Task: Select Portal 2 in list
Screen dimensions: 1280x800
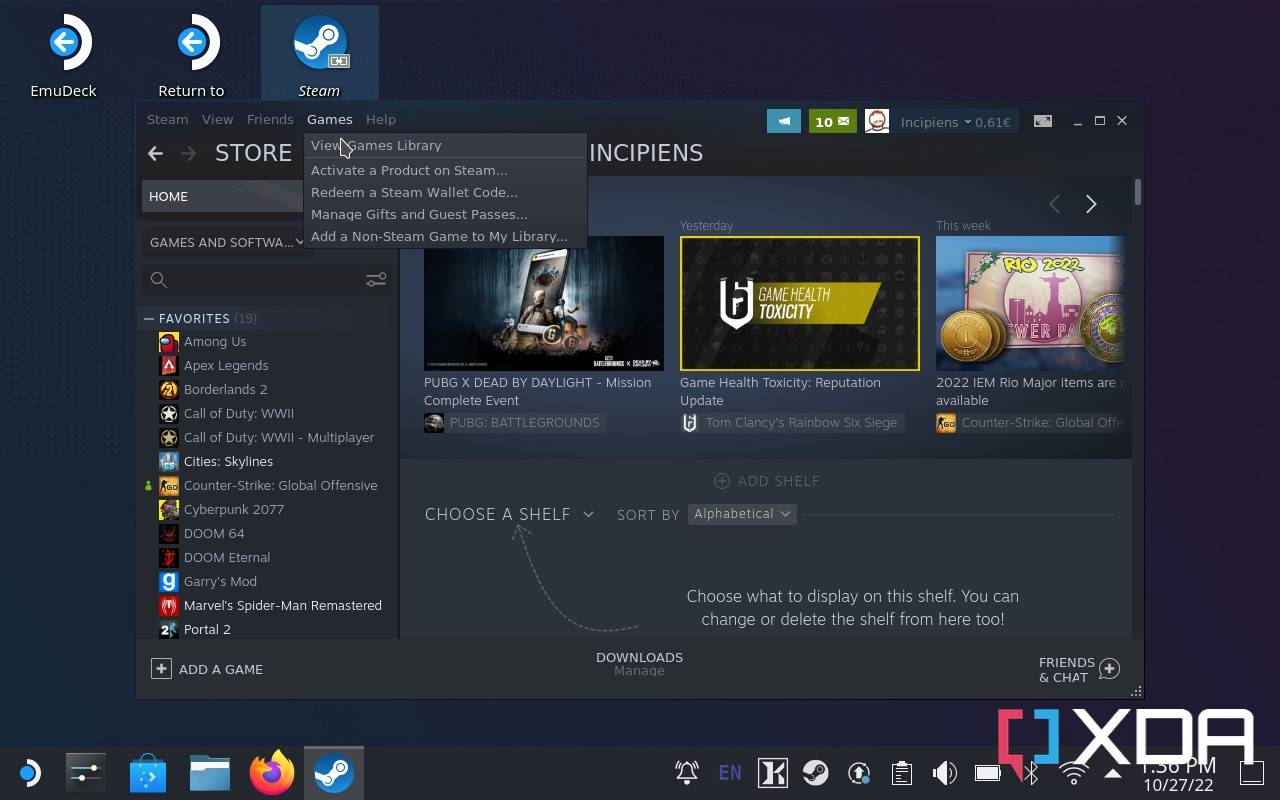Action: point(207,629)
